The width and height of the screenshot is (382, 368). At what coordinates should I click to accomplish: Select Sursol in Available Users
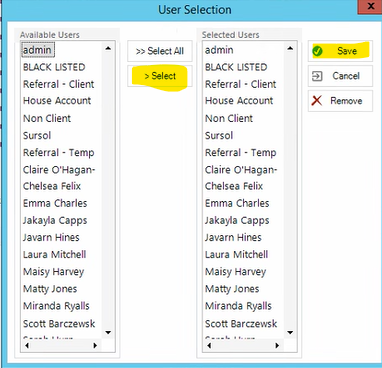point(37,136)
